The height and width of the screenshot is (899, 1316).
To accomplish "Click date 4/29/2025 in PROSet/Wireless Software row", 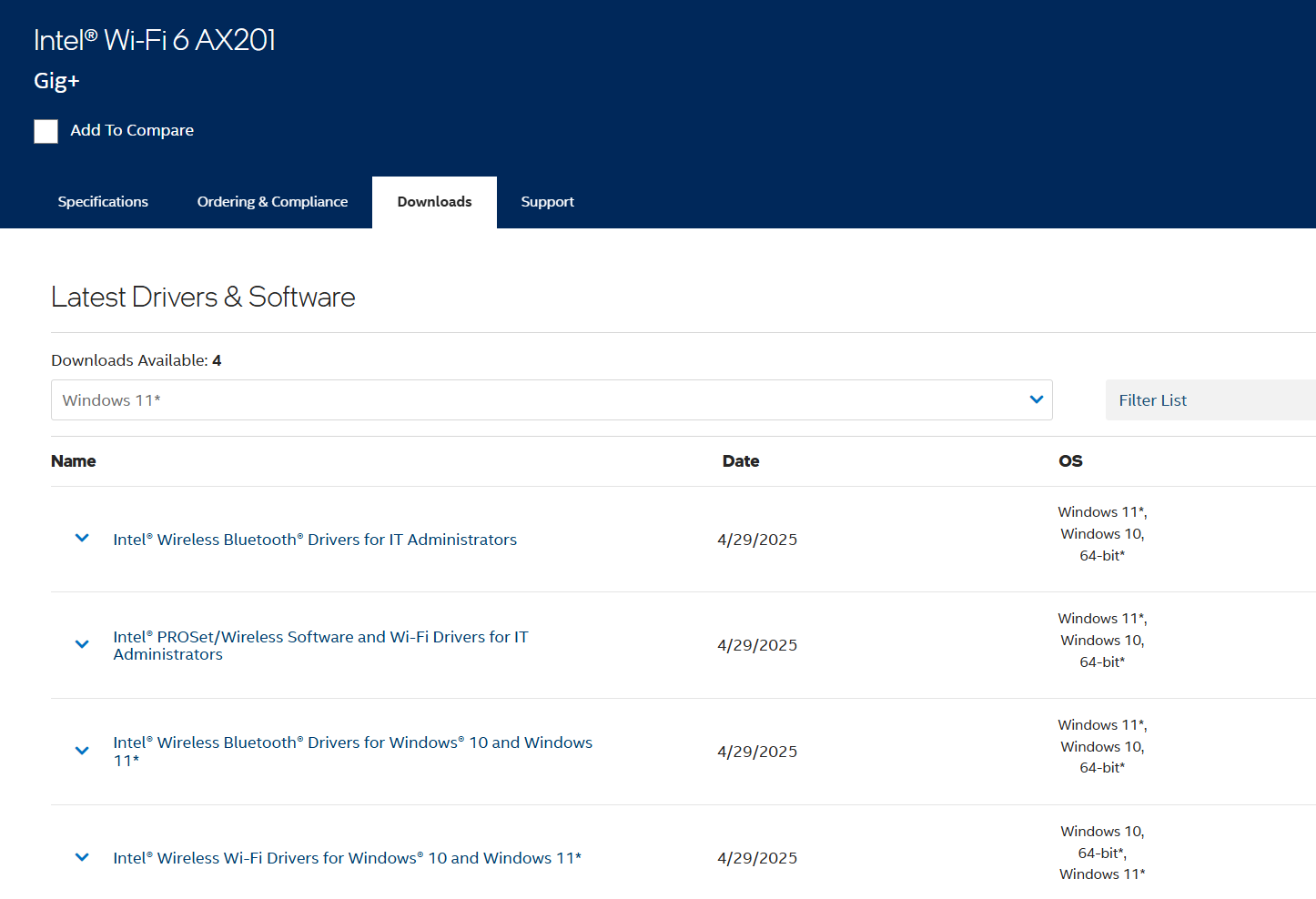I will pos(757,645).
